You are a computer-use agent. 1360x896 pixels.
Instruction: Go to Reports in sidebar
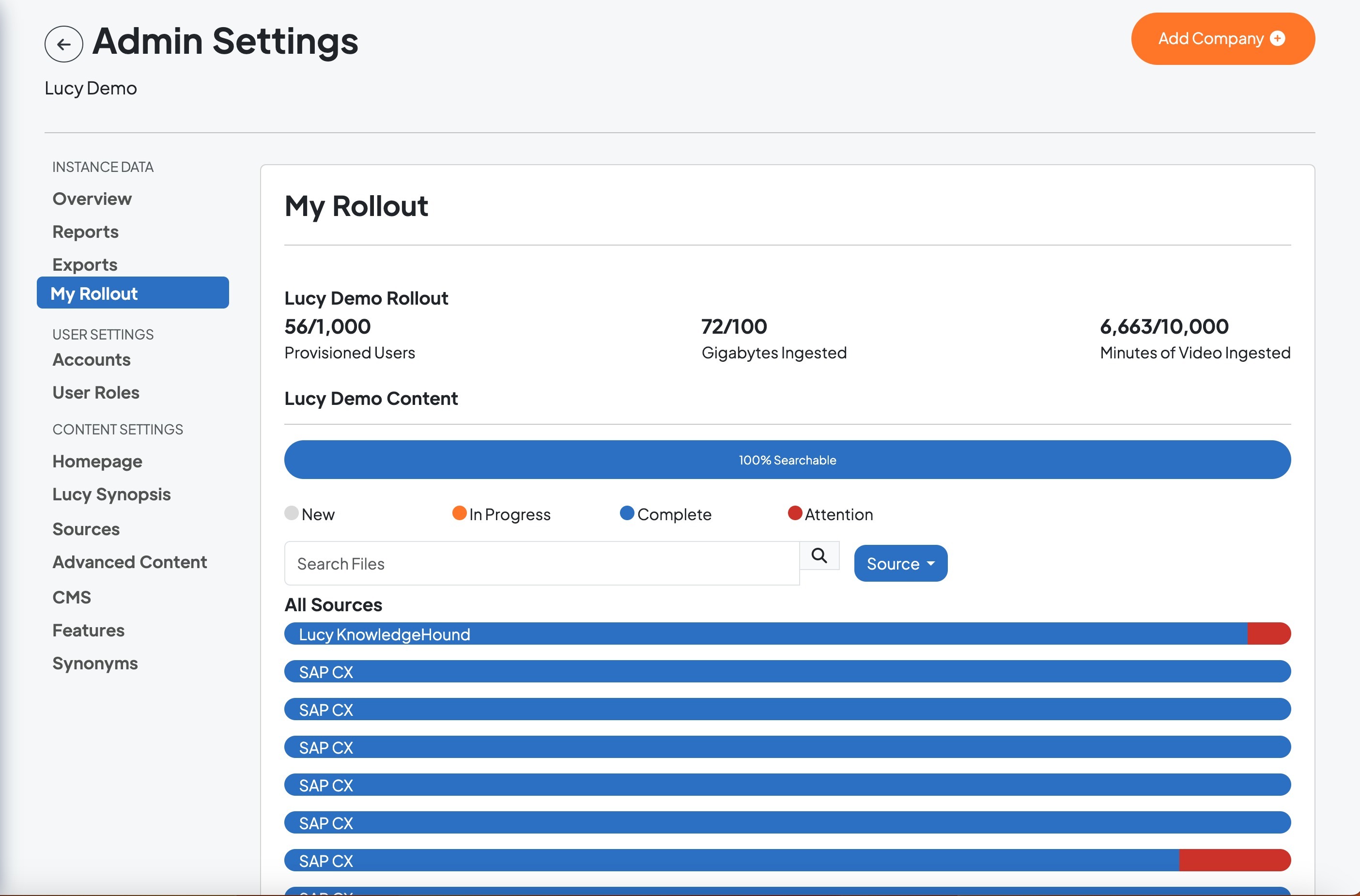pyautogui.click(x=86, y=232)
